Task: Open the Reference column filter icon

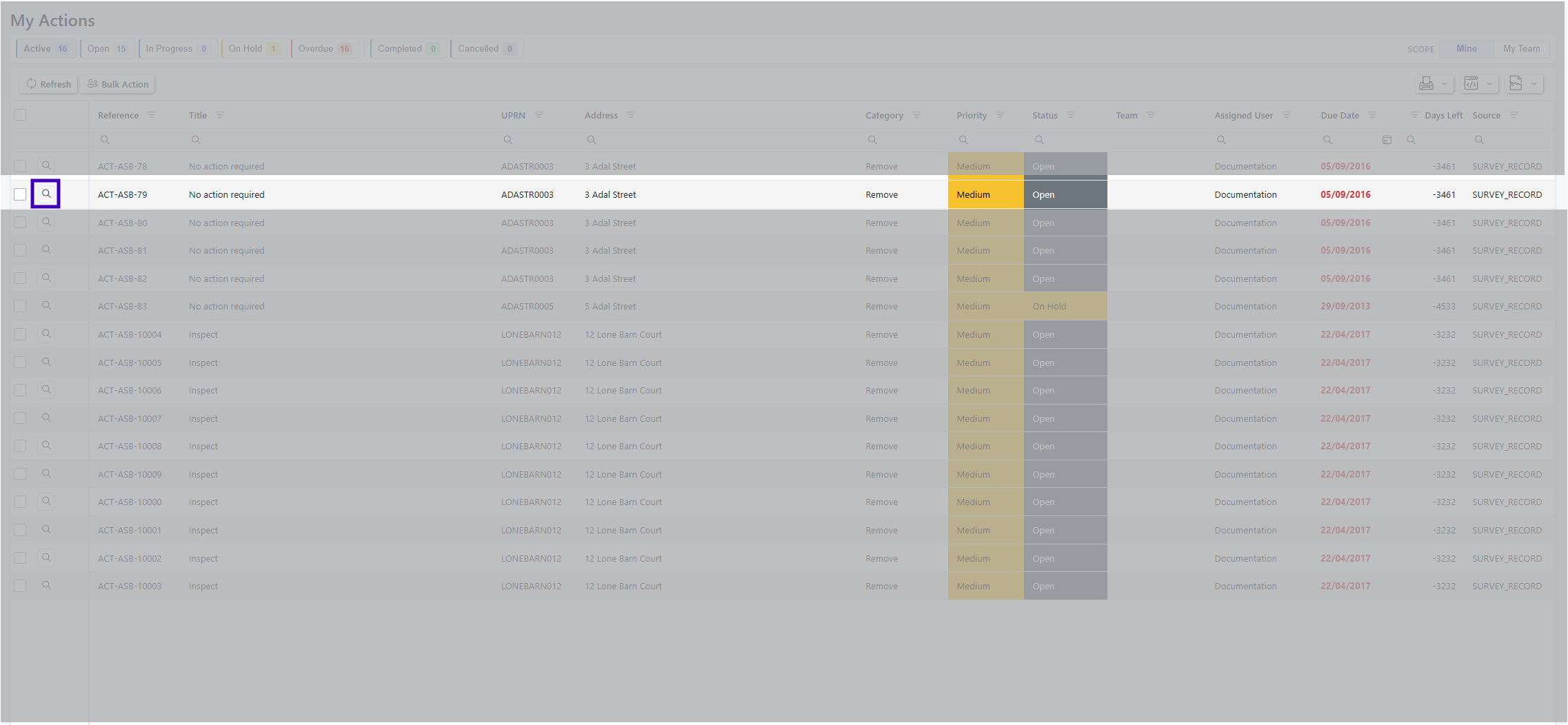Action: [x=152, y=115]
